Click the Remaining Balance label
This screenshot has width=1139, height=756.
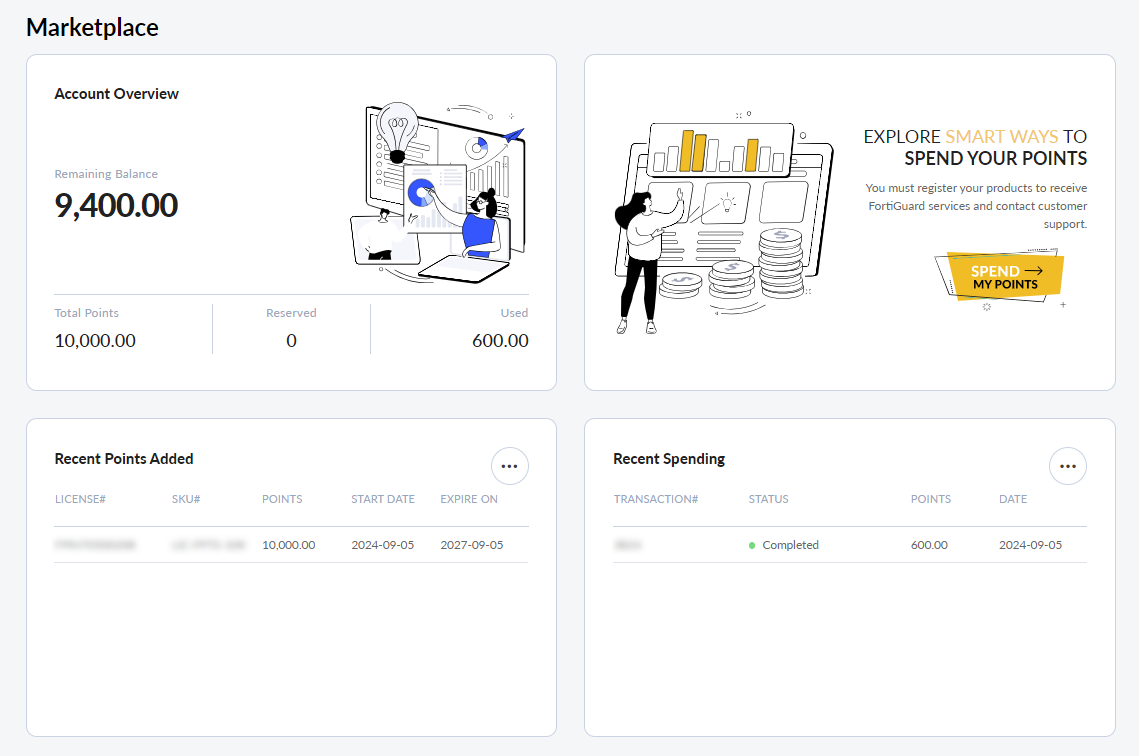pos(106,174)
